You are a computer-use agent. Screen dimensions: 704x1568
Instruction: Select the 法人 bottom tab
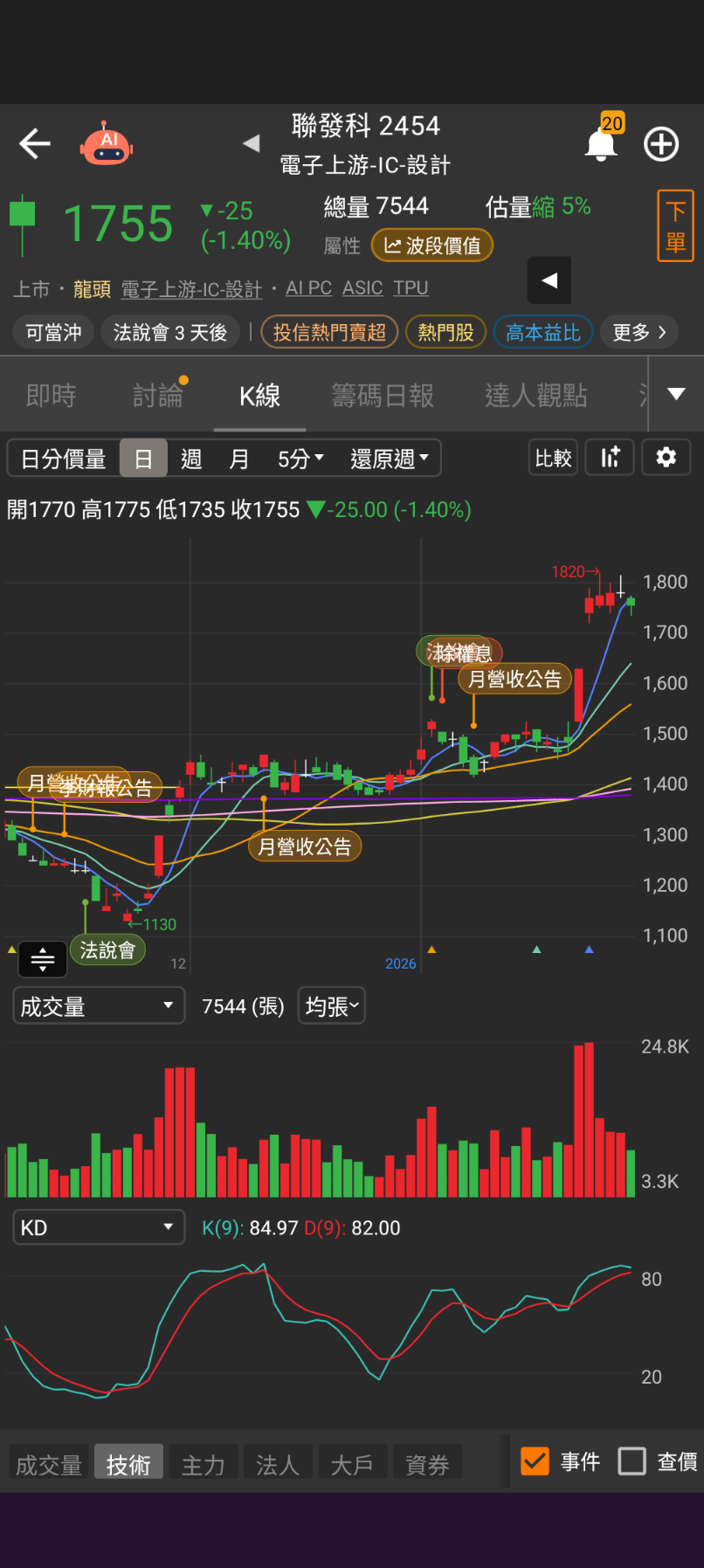[278, 1464]
